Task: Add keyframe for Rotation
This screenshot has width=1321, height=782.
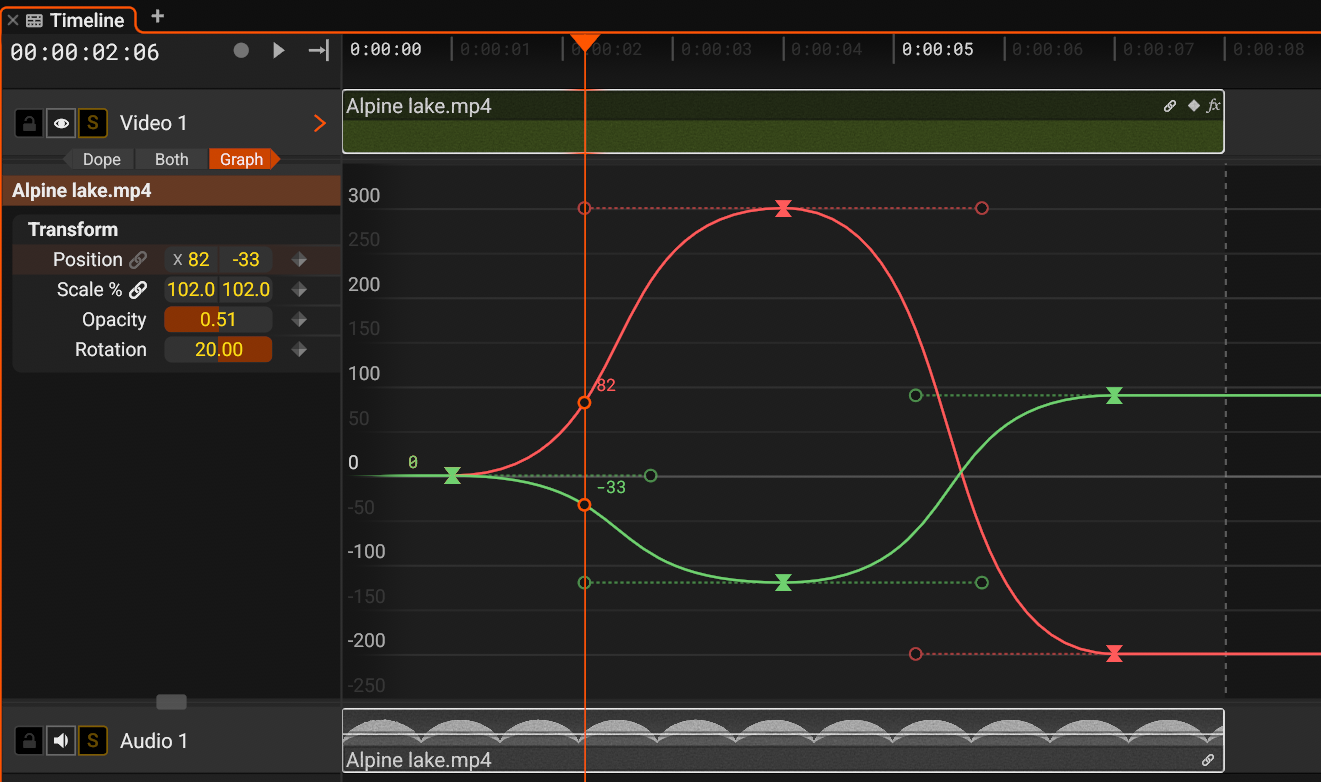Action: coord(298,350)
